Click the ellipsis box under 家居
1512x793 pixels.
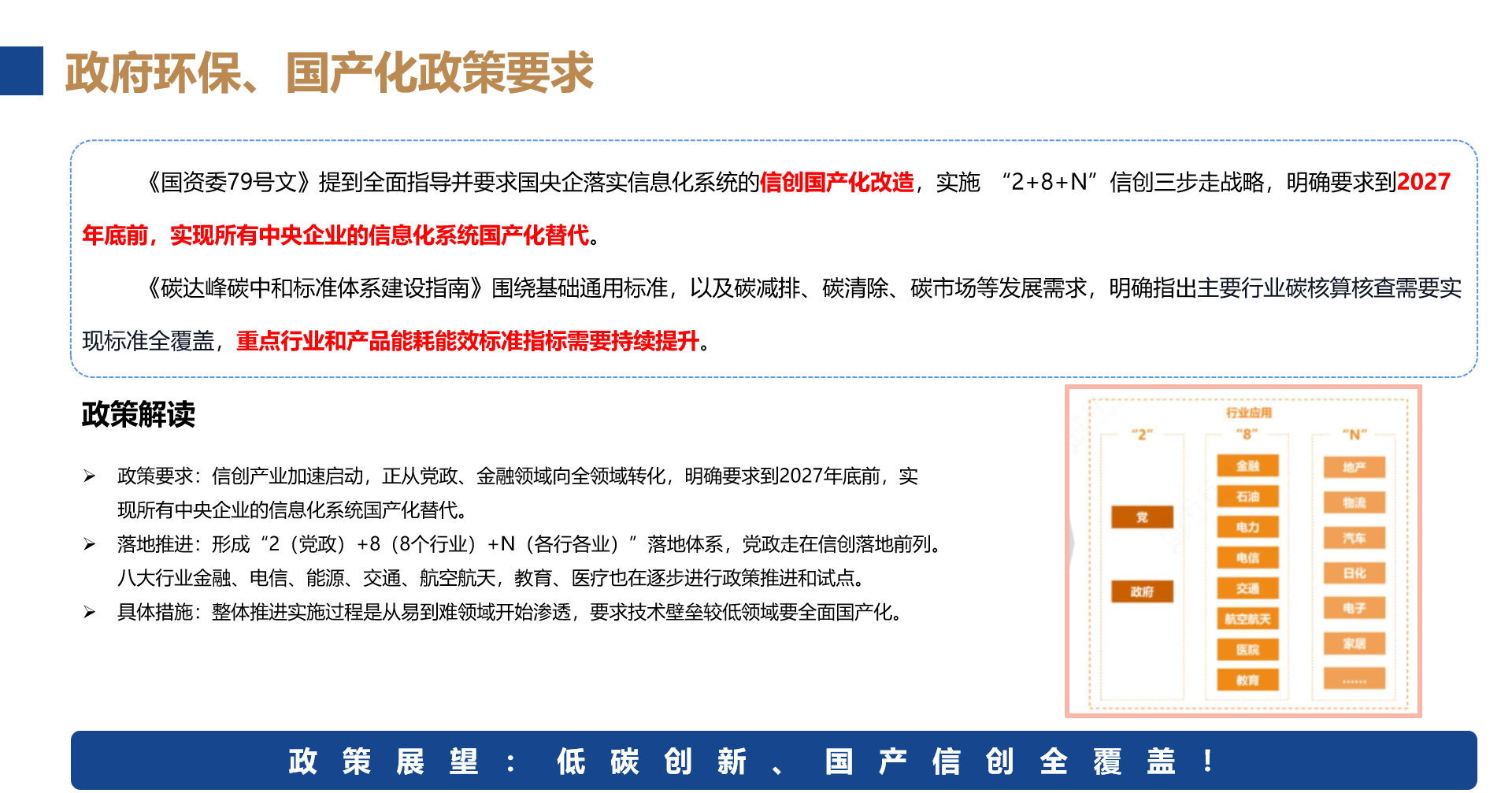[x=1354, y=680]
